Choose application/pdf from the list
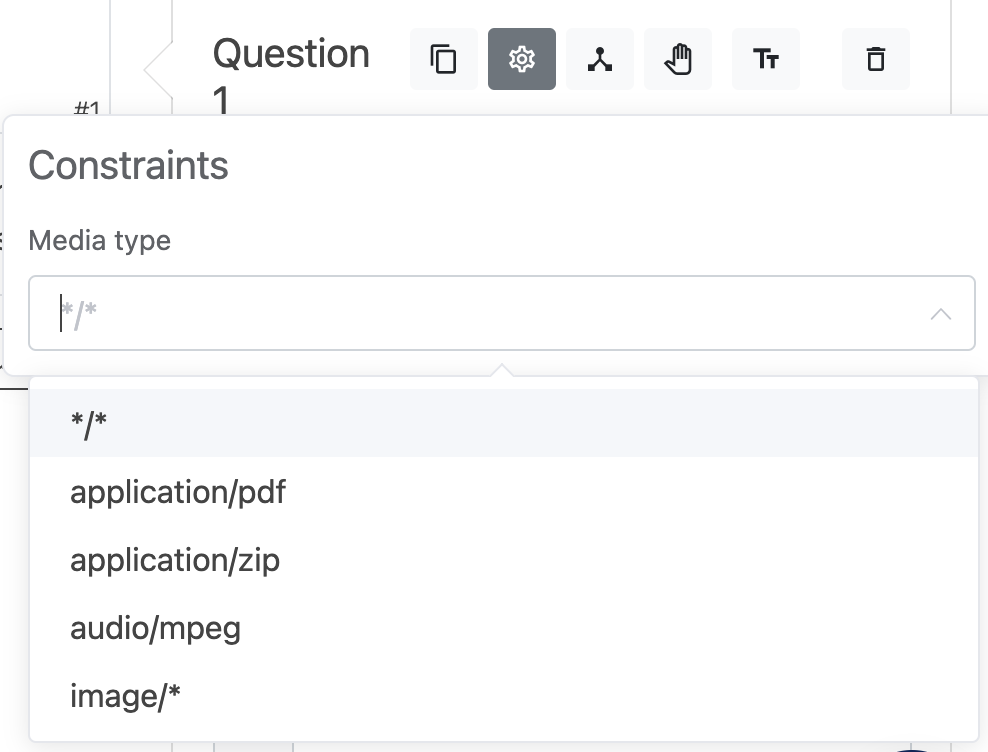Viewport: 988px width, 752px height. (178, 492)
